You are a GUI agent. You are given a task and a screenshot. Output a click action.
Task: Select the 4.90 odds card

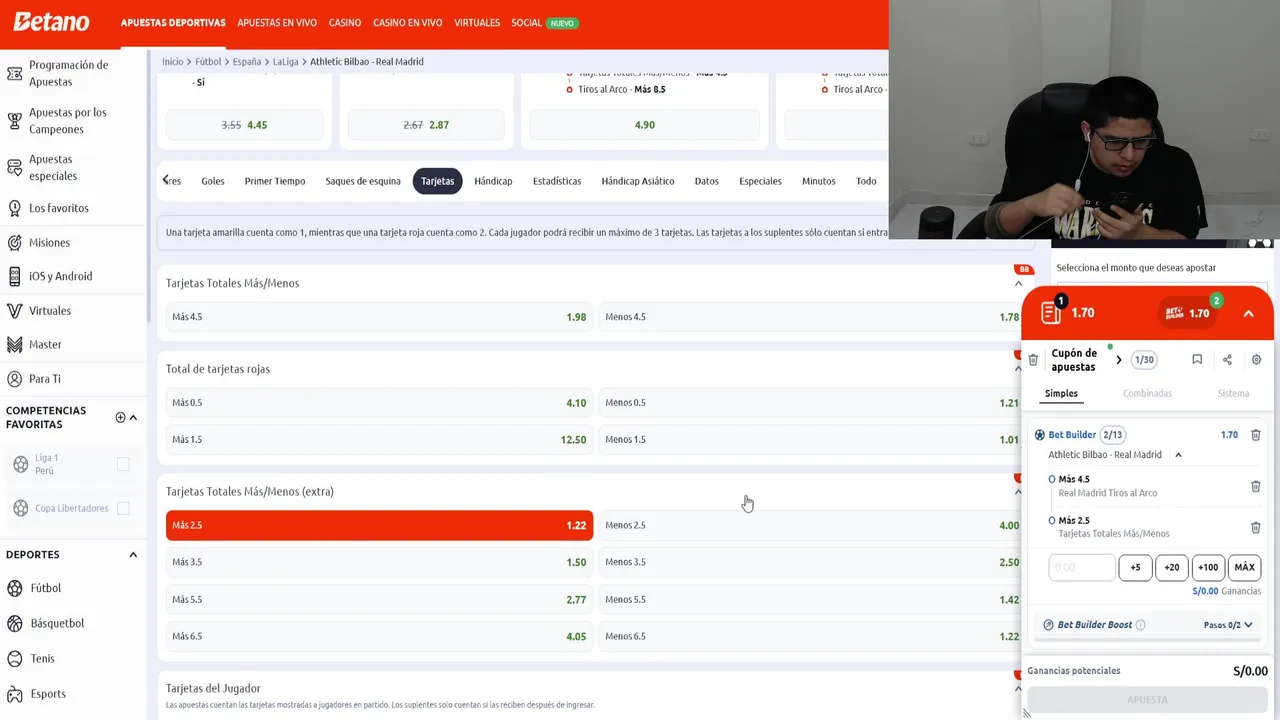(644, 125)
